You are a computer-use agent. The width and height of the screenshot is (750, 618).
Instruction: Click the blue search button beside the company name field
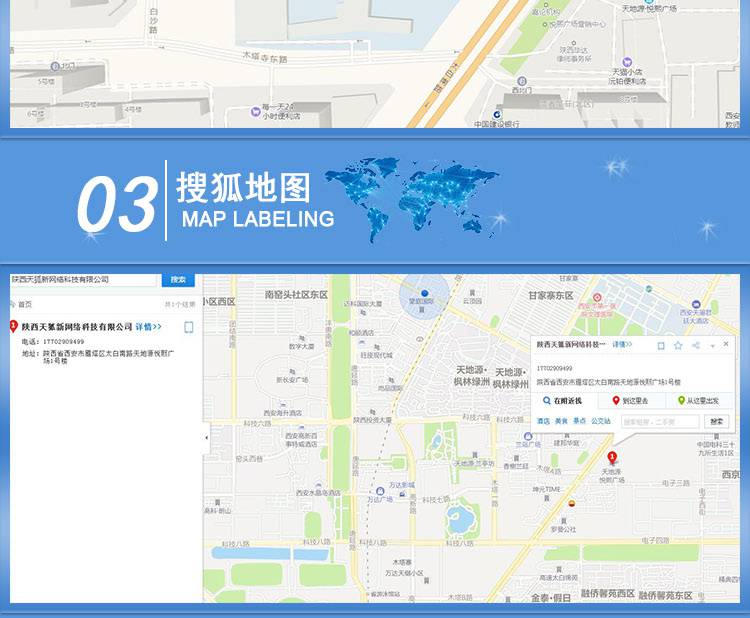click(178, 279)
